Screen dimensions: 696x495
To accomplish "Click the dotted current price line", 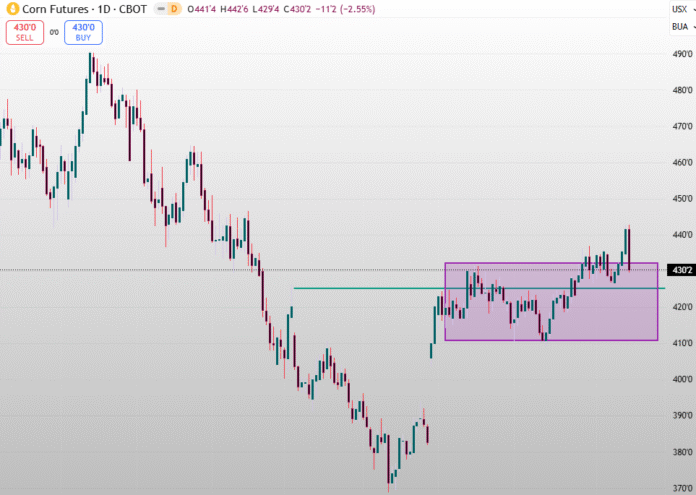I will click(150, 270).
